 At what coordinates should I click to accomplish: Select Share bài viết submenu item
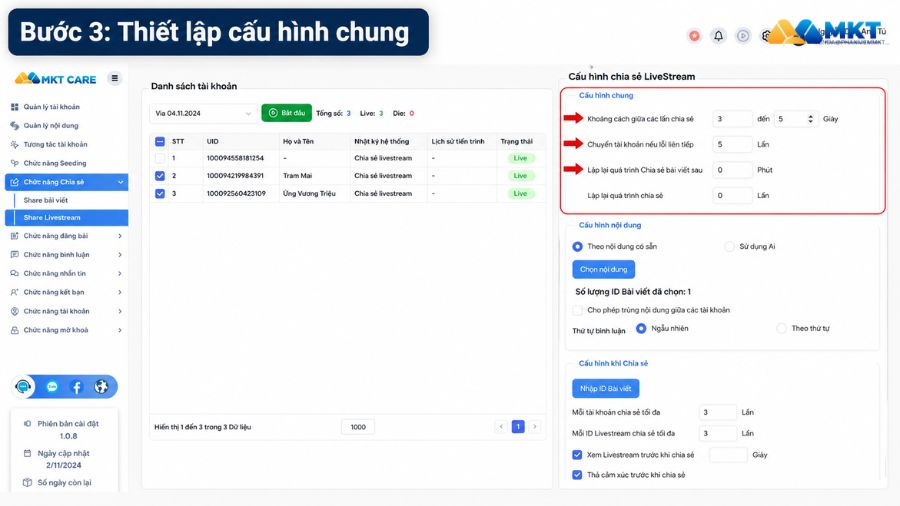pos(46,200)
